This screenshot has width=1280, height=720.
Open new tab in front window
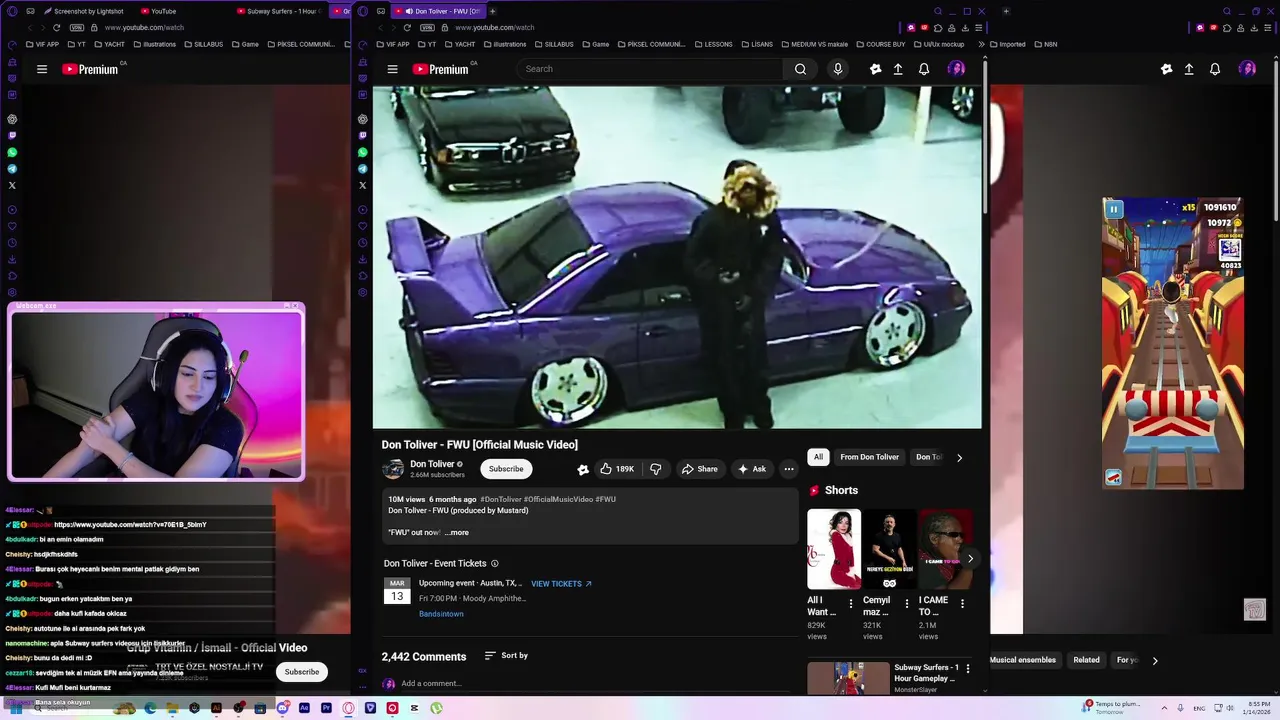492,11
